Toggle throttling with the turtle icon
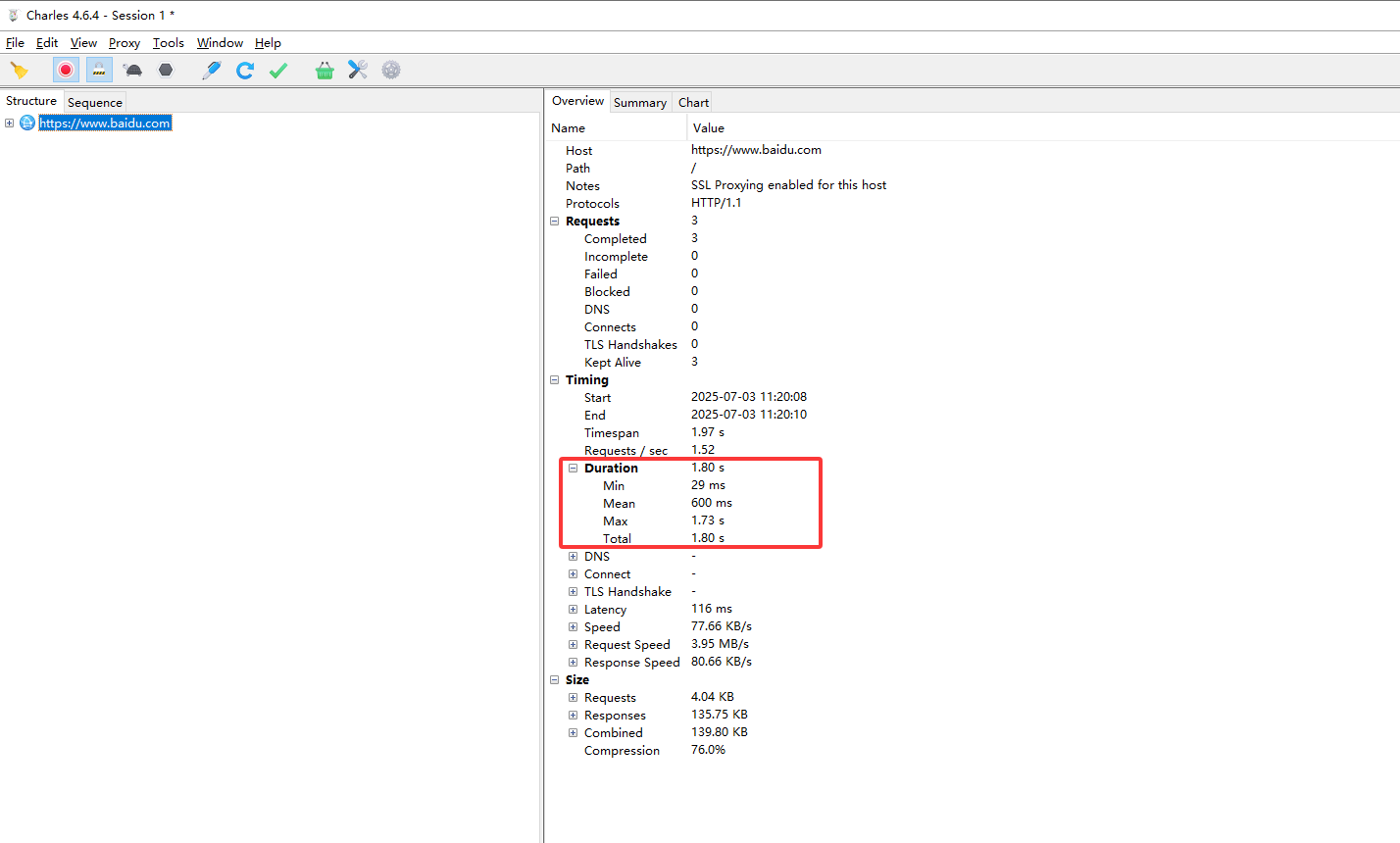 [x=132, y=70]
